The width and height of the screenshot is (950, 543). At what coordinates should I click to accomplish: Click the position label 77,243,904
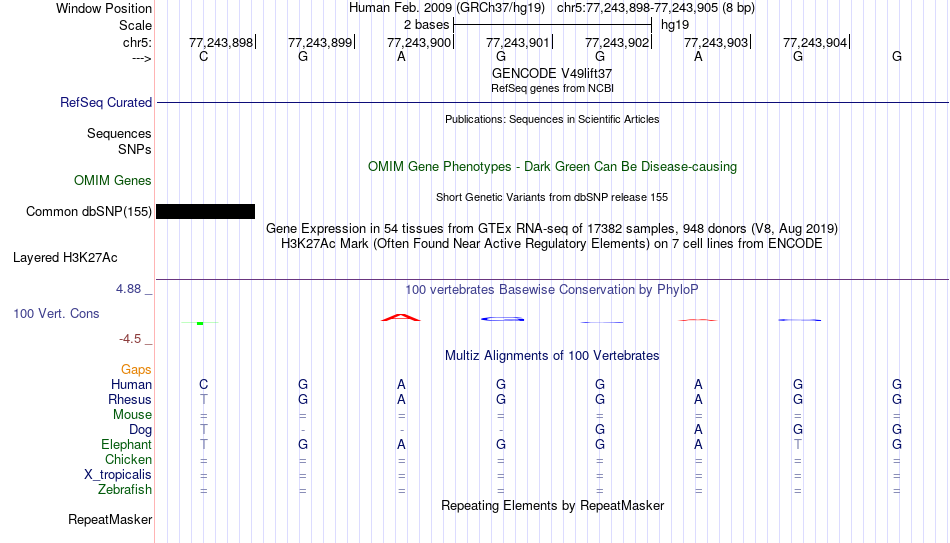click(x=815, y=42)
